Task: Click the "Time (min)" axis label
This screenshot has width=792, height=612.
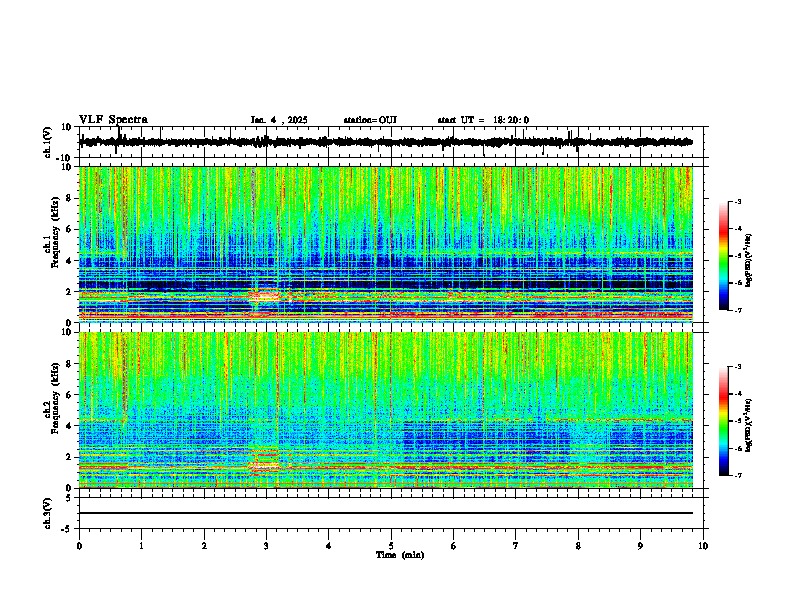Action: 400,555
